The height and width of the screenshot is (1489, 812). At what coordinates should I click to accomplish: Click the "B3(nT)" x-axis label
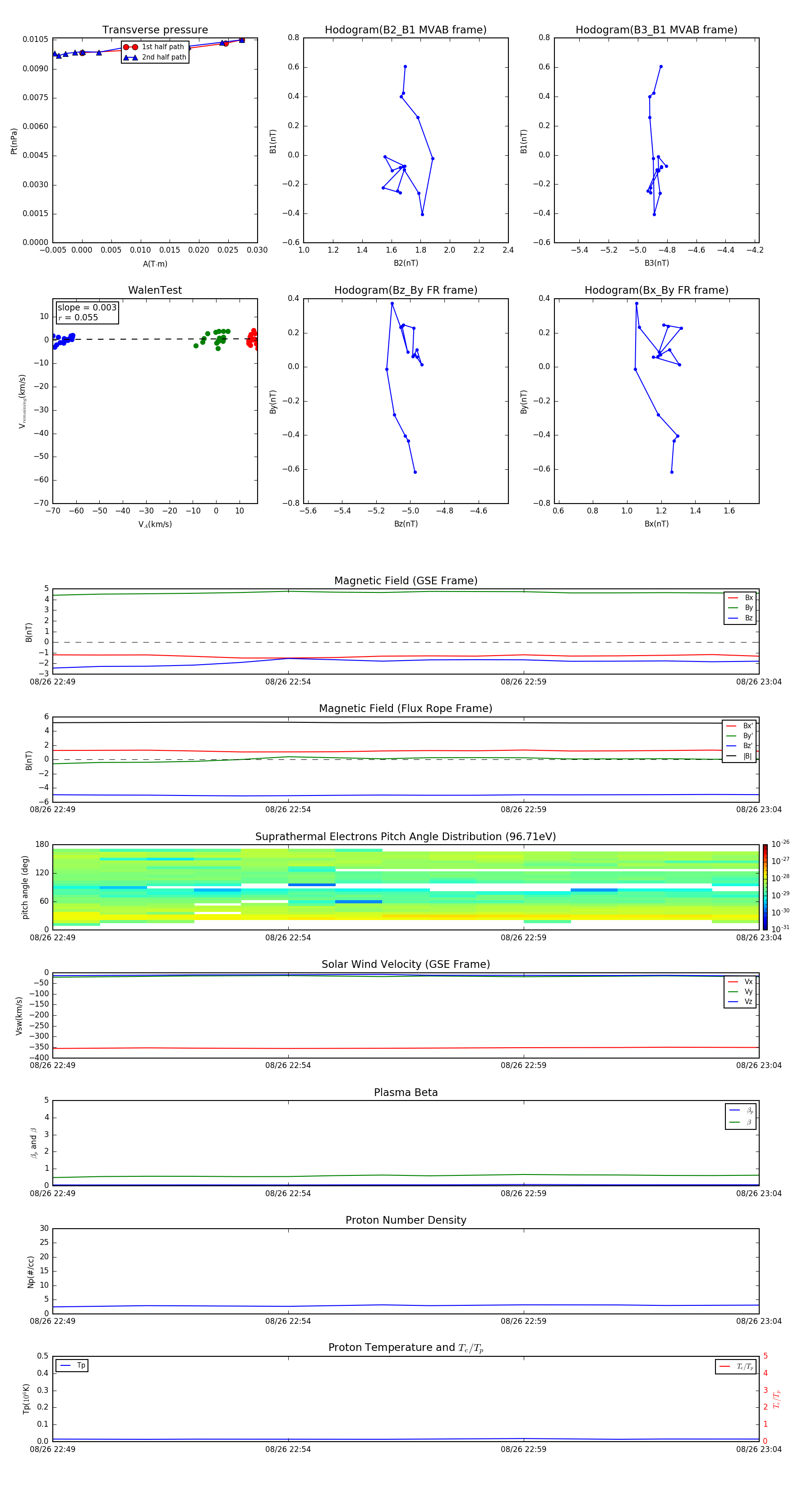coord(656,263)
